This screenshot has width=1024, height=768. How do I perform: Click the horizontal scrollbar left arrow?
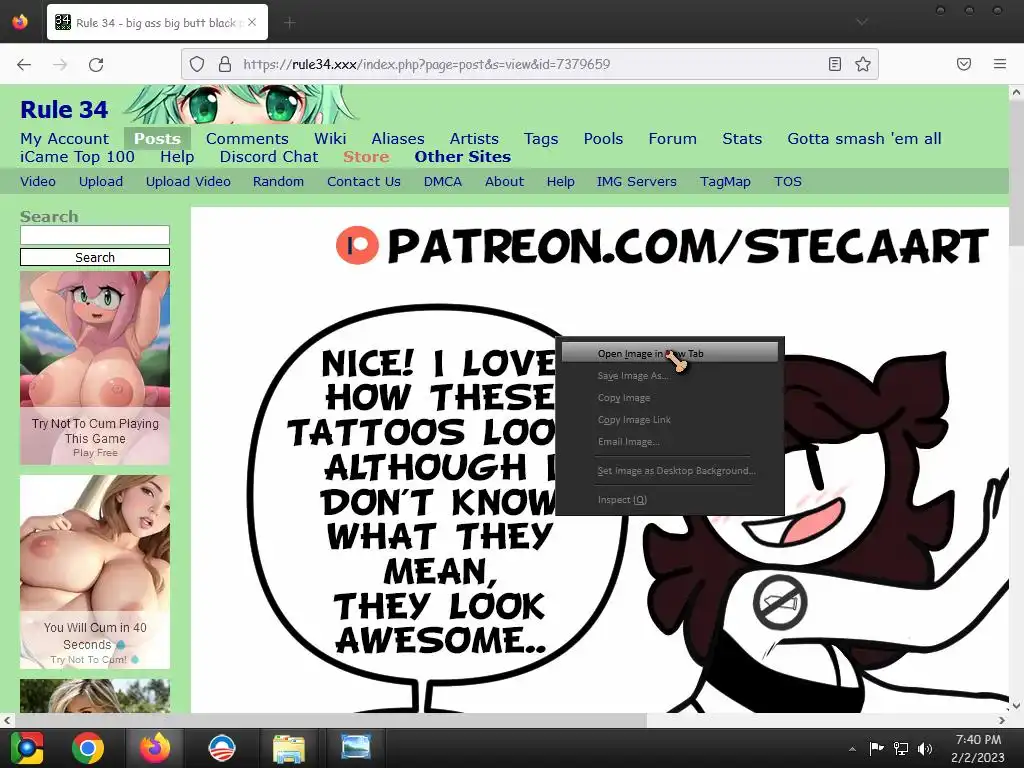[x=7, y=720]
